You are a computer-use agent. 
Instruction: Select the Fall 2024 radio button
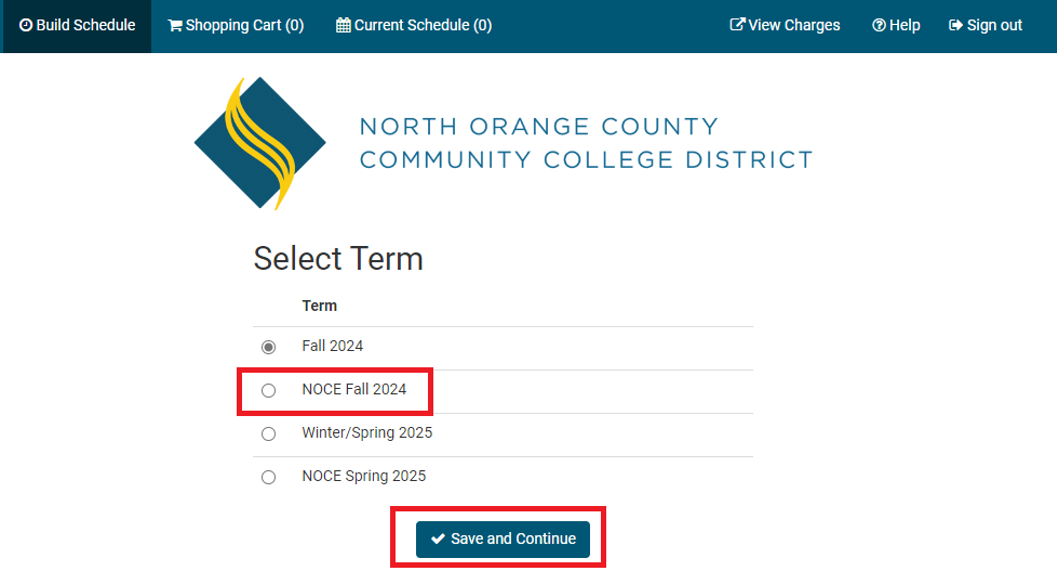(268, 347)
